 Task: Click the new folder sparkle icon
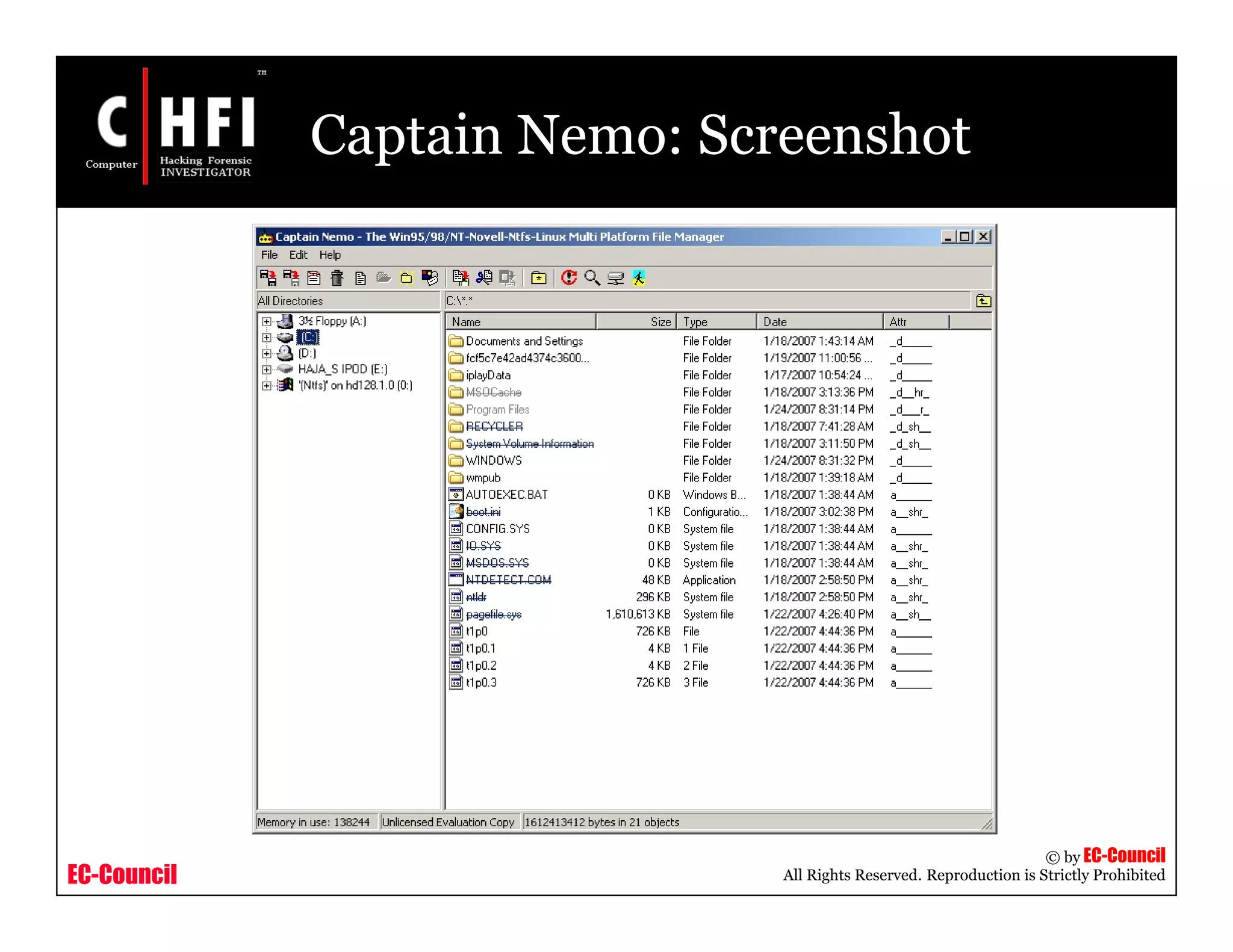pyautogui.click(x=406, y=278)
